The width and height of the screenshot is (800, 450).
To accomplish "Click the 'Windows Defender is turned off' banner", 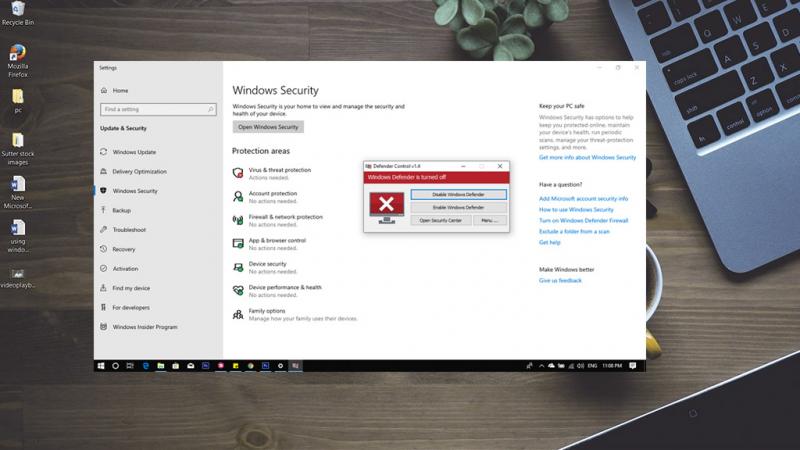I will [436, 178].
